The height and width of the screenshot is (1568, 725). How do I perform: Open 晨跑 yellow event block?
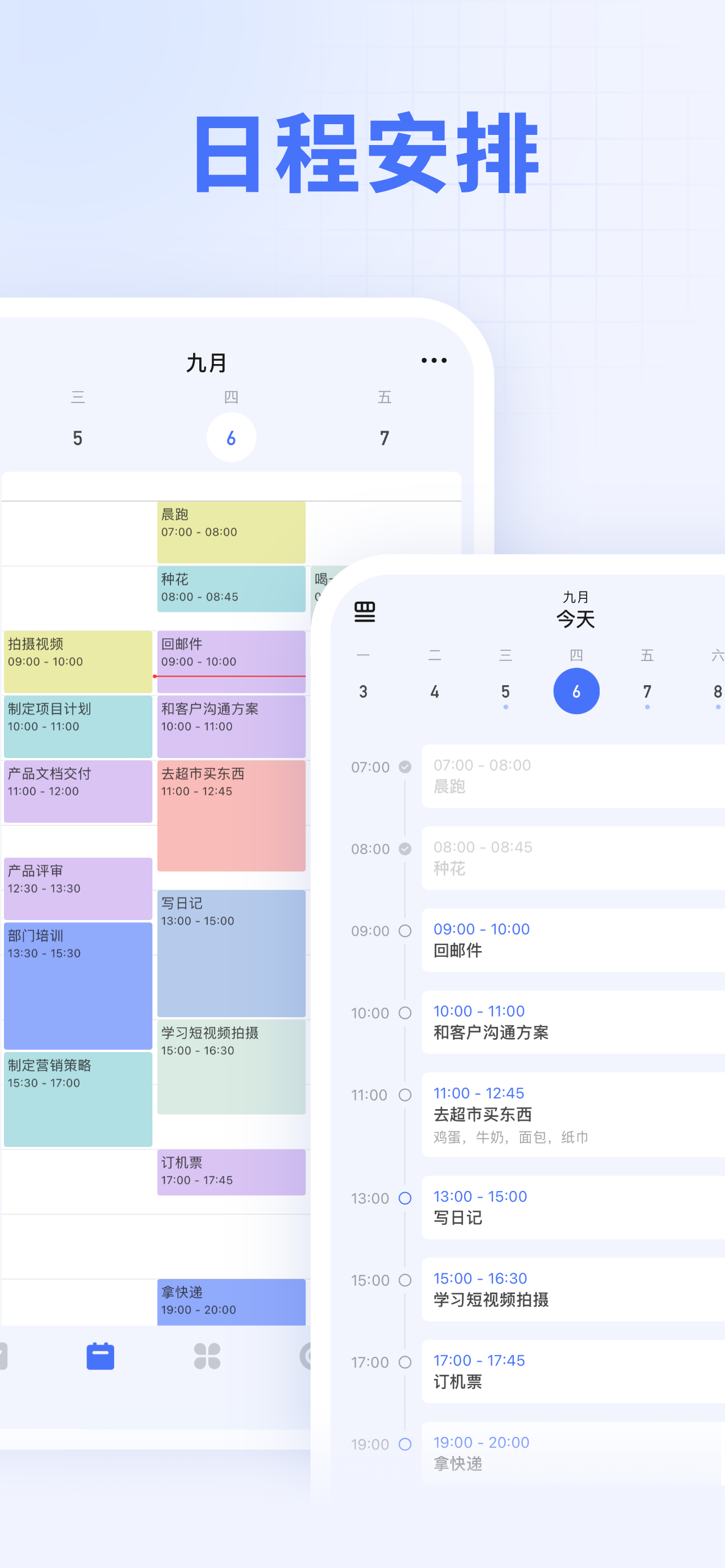232,532
